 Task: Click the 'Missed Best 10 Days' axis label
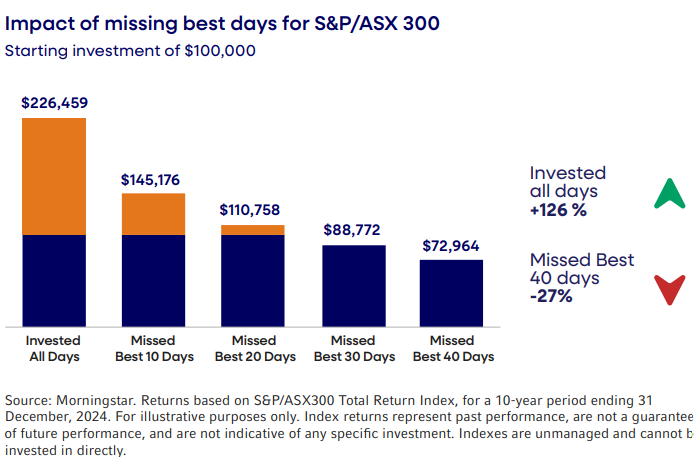coord(153,348)
